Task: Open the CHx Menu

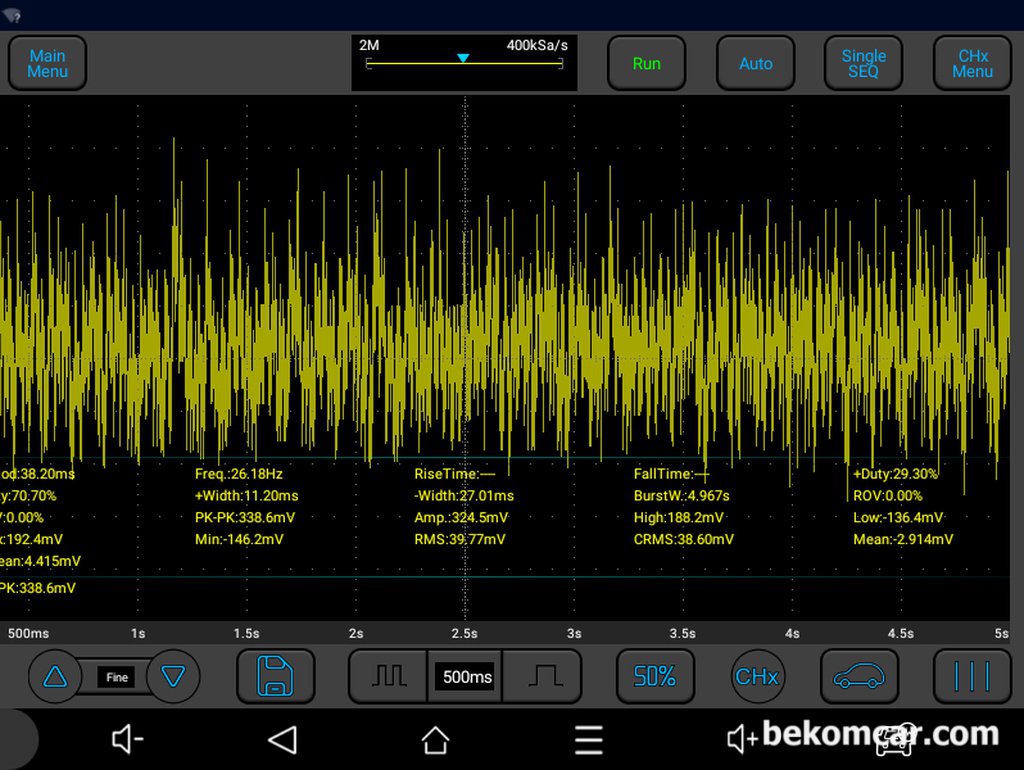Action: pos(972,64)
